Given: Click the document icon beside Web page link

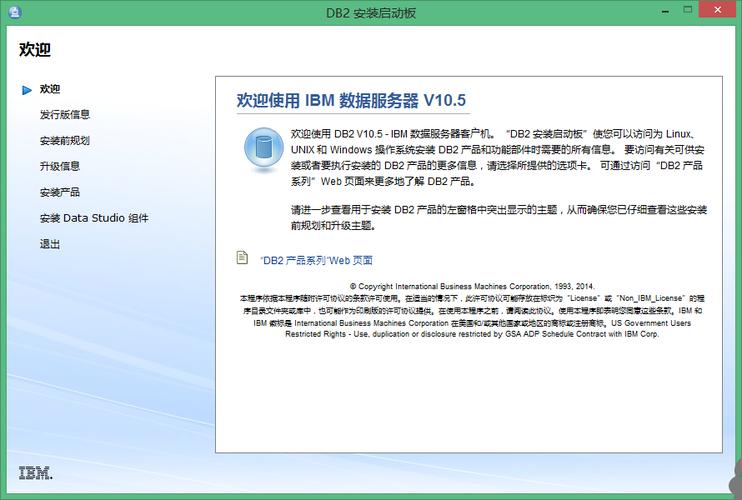Looking at the screenshot, I should [x=242, y=257].
